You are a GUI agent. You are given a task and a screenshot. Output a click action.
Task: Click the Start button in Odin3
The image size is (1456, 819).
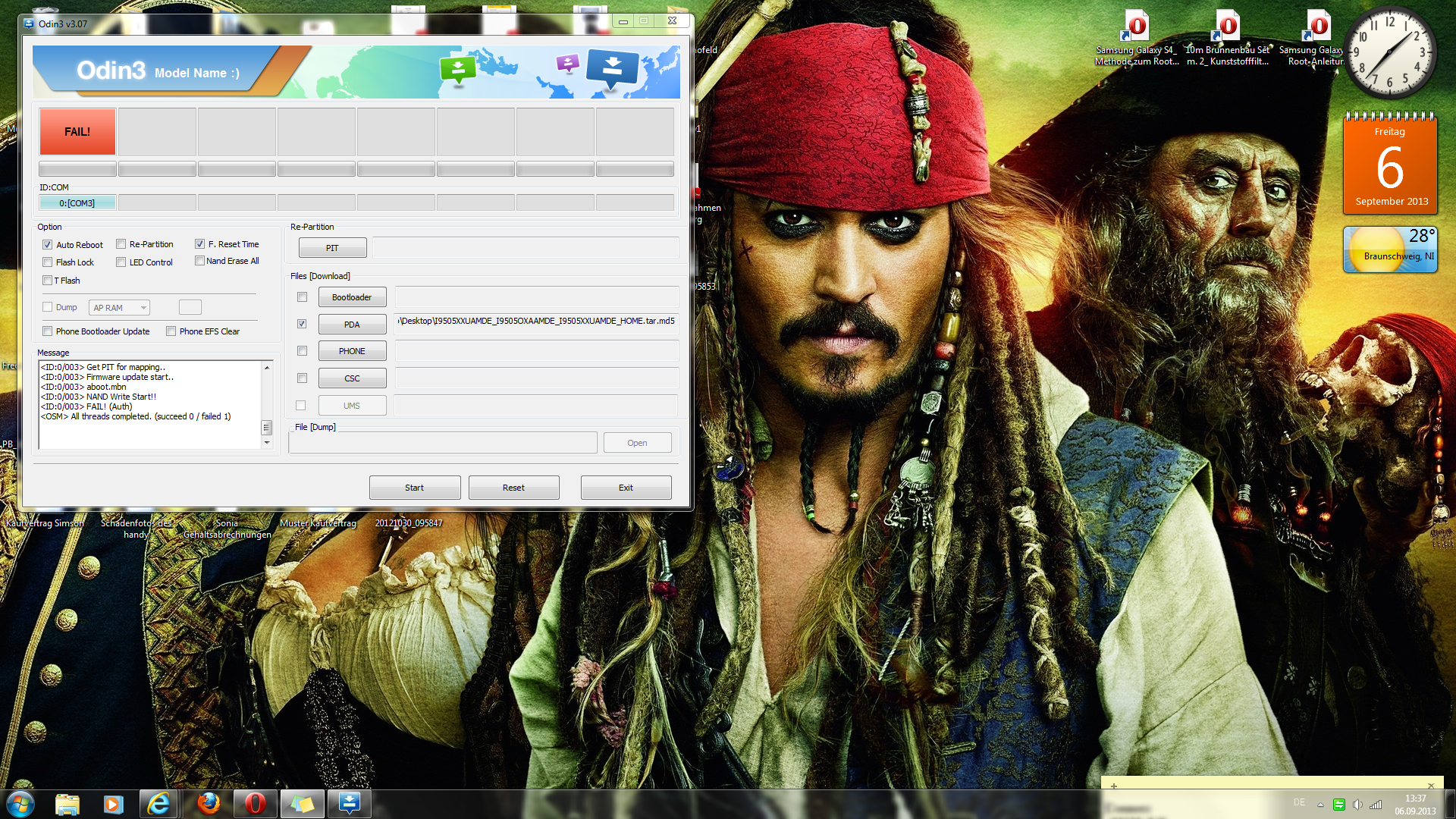coord(415,488)
